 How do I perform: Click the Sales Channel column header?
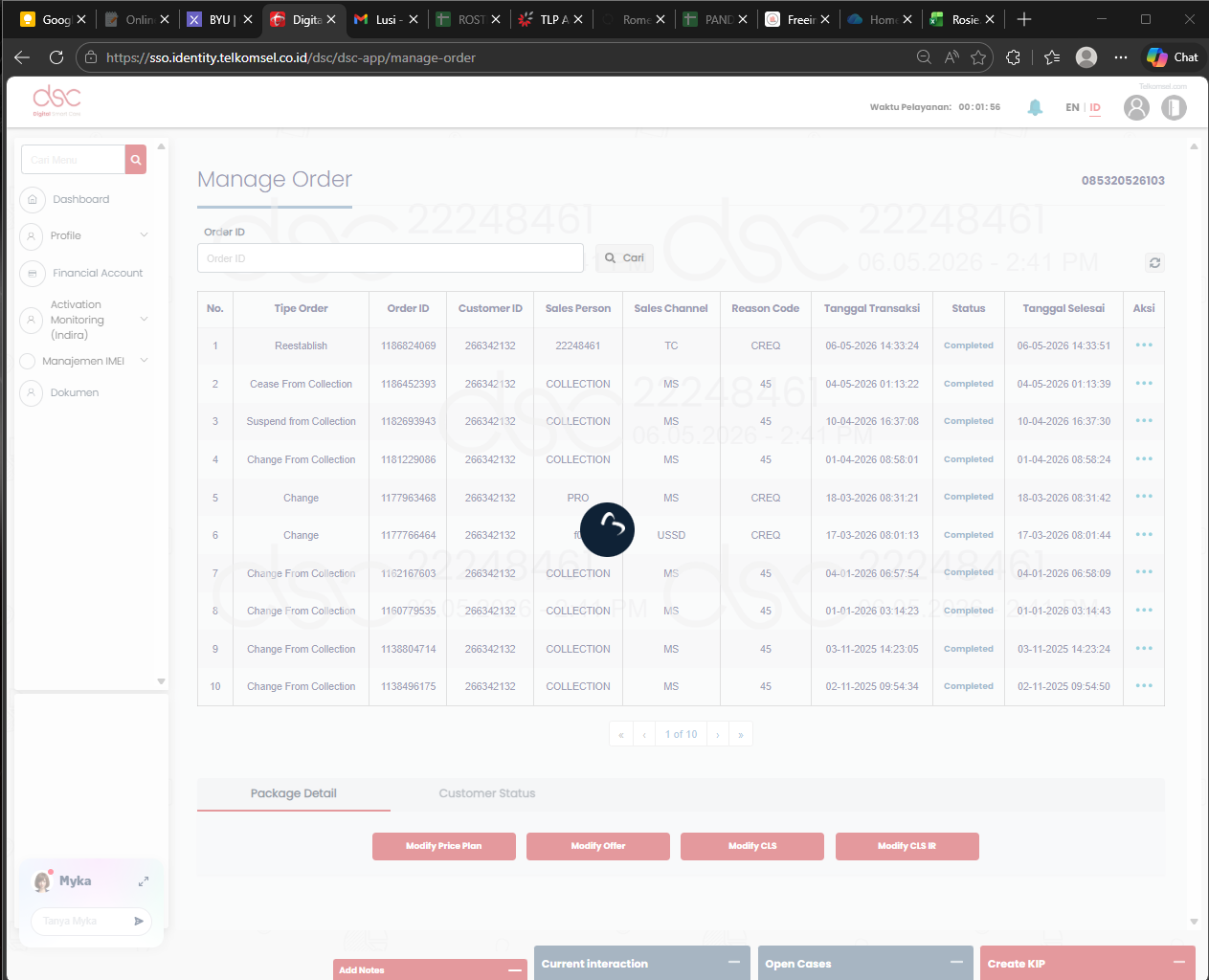(x=671, y=308)
